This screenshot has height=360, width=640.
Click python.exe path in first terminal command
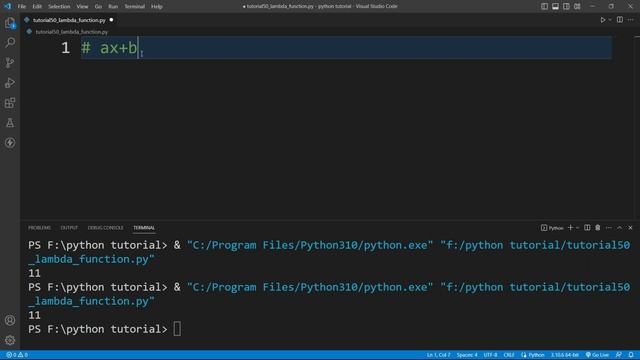click(310, 245)
